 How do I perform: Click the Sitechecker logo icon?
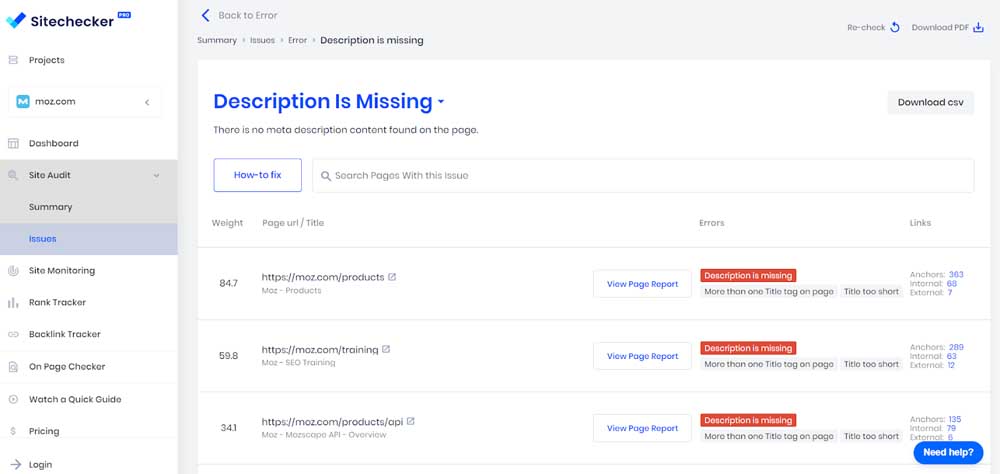(x=16, y=20)
